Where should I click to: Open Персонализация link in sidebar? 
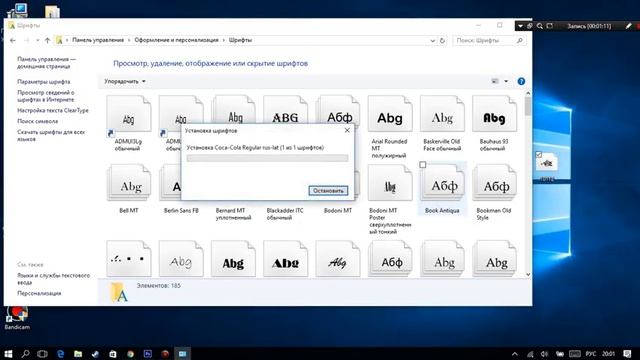click(39, 293)
